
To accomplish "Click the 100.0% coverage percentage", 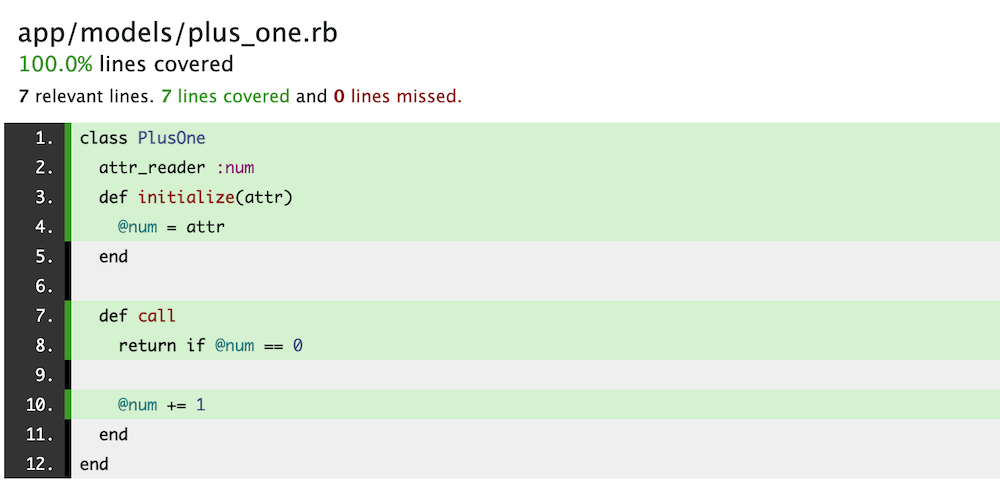I will tap(55, 64).
